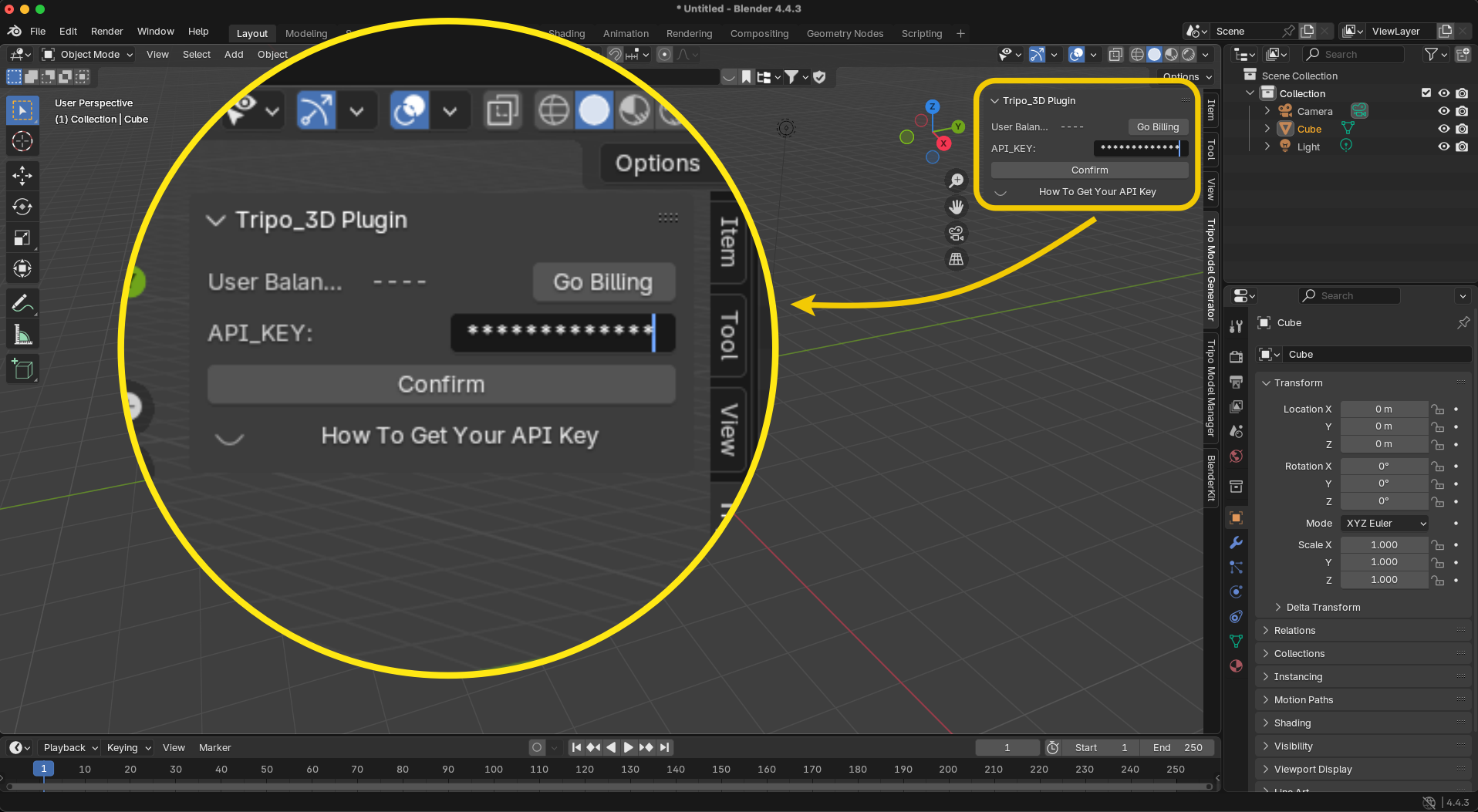Activate the 3D Cursor tool

pyautogui.click(x=22, y=142)
